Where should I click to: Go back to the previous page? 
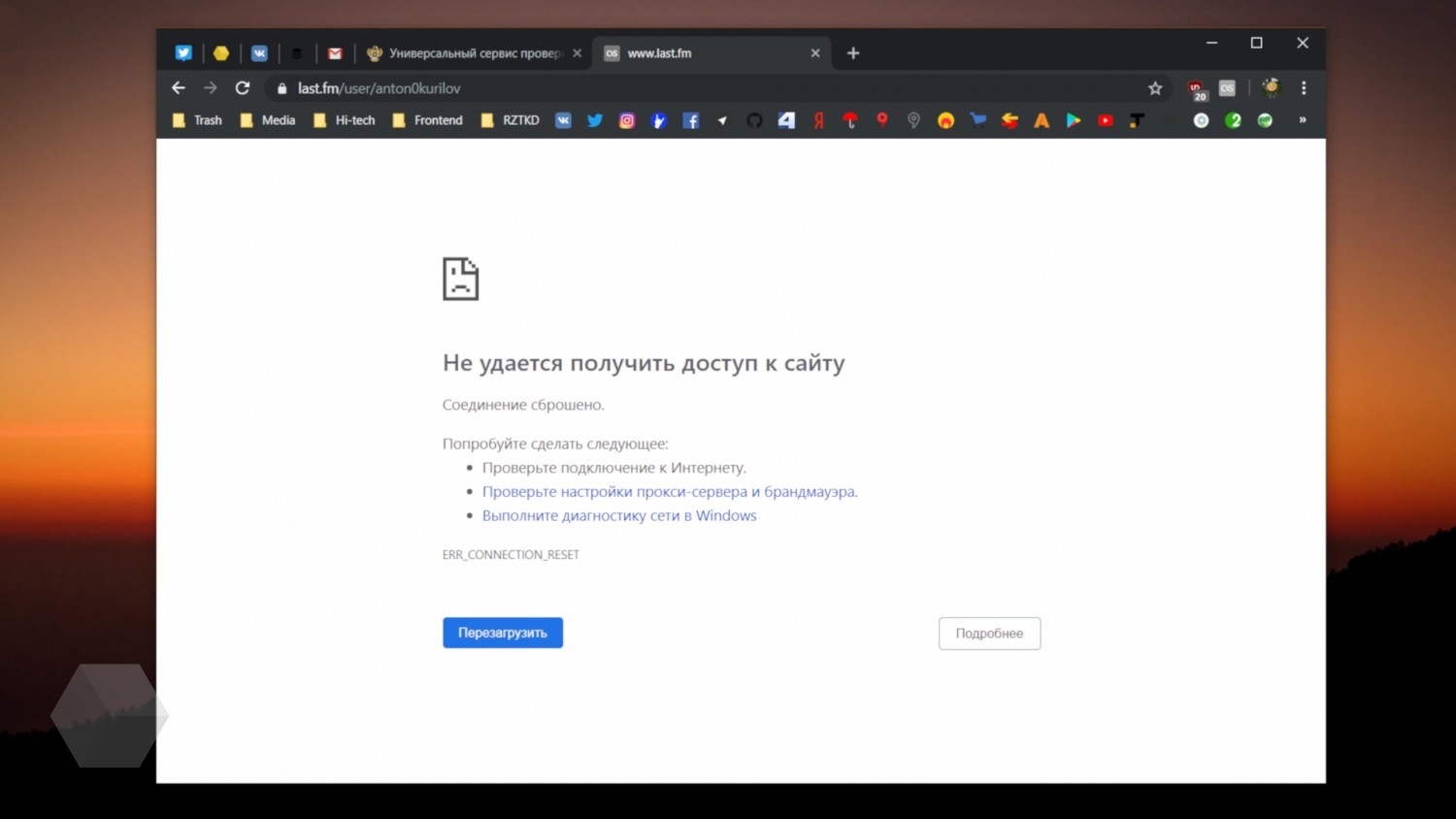click(x=179, y=88)
